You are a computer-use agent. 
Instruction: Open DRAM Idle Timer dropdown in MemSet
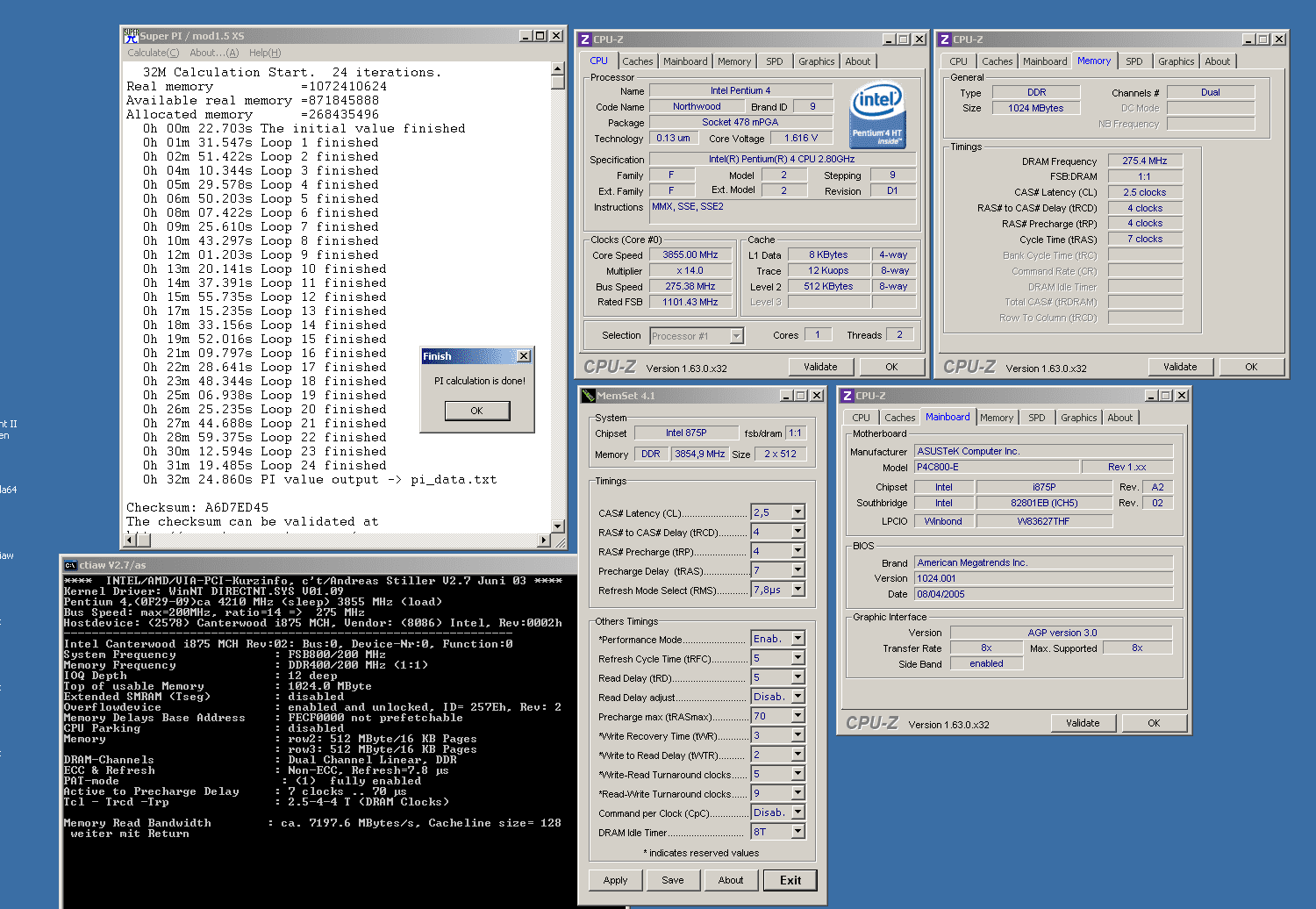[x=798, y=832]
